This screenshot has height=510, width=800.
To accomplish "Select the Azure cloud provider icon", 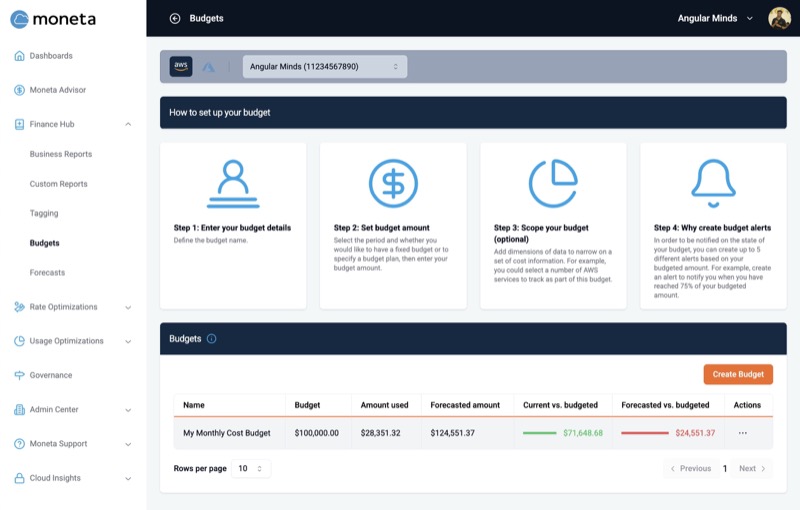I will click(x=209, y=67).
